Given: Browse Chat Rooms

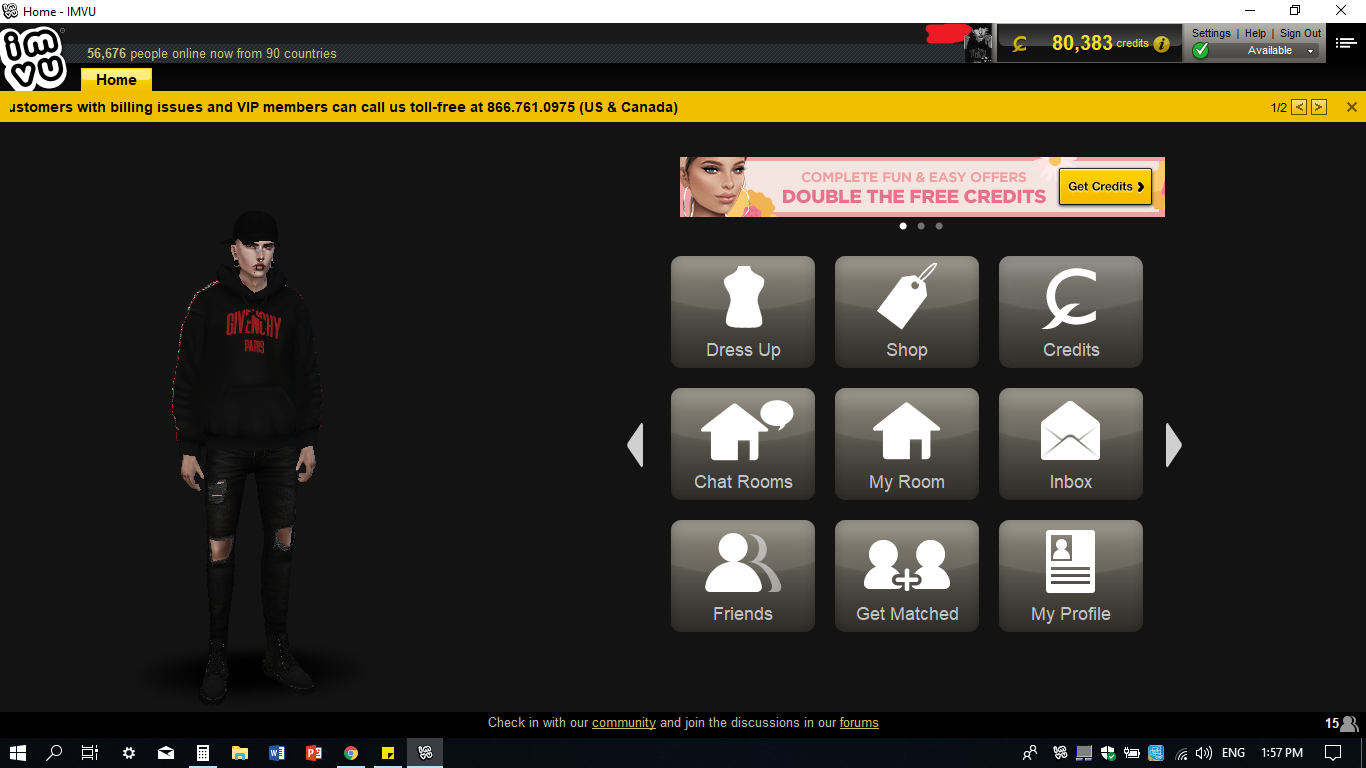Looking at the screenshot, I should pos(742,443).
